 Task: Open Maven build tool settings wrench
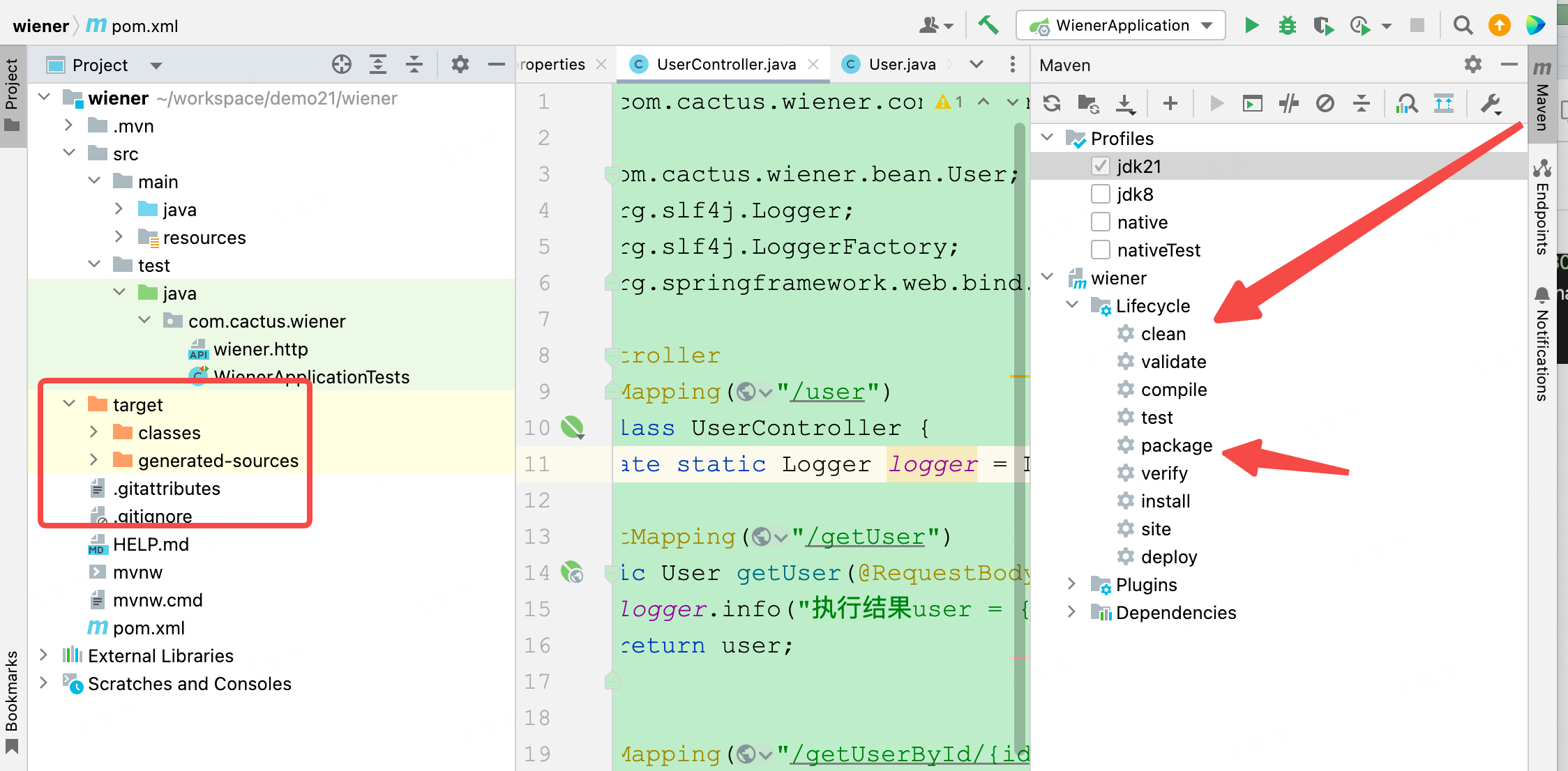[1490, 104]
